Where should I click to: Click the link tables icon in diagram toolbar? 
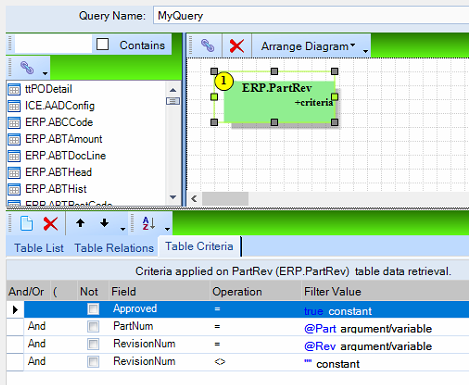point(207,46)
